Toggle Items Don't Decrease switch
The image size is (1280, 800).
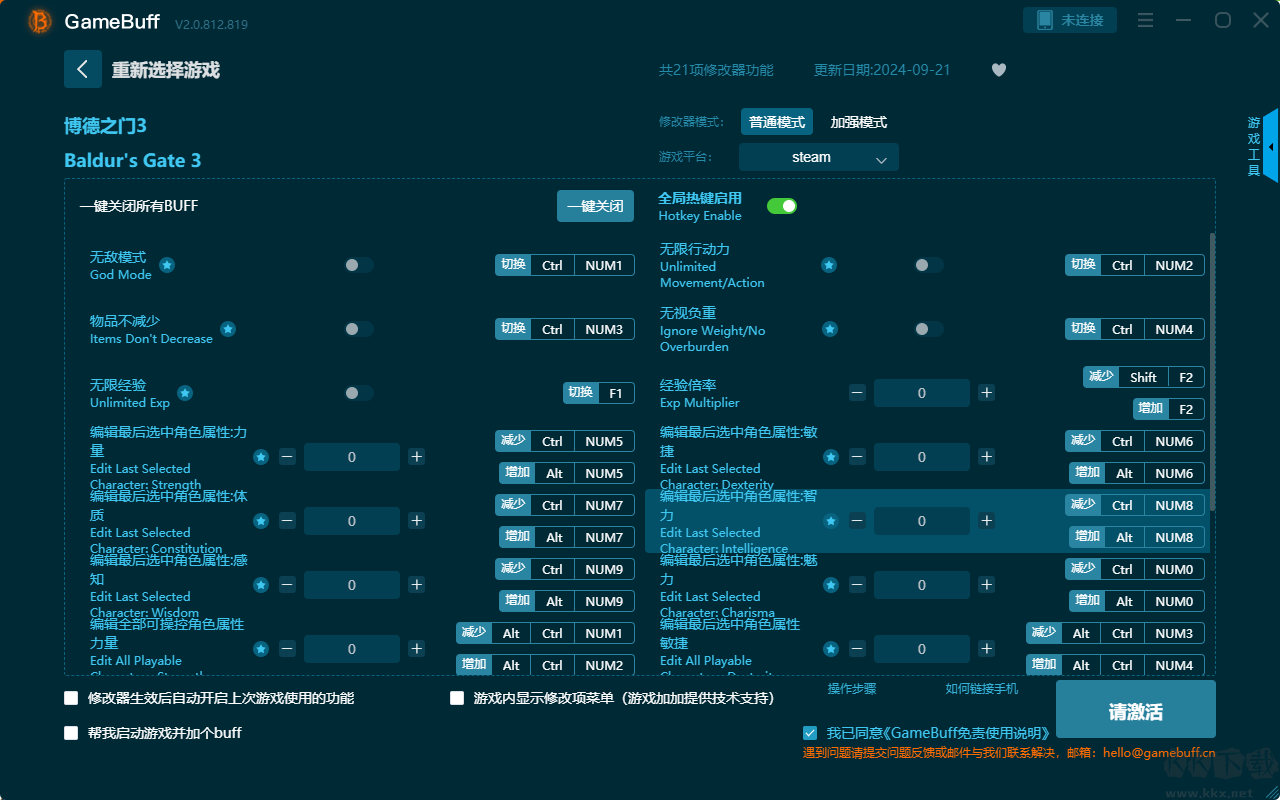click(x=359, y=329)
